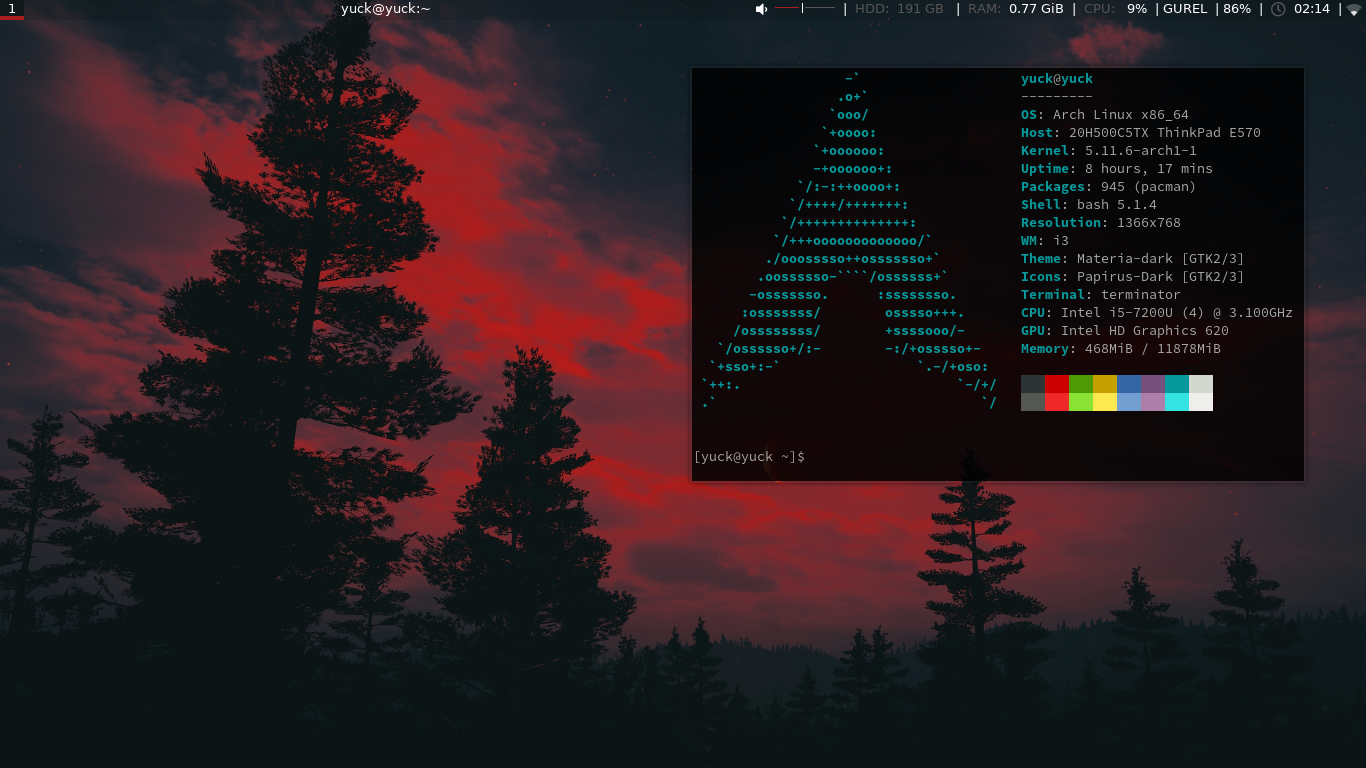Screen dimensions: 1366x768
Task: Click the bright cyan swatch in bottom palette row
Action: click(x=1177, y=402)
